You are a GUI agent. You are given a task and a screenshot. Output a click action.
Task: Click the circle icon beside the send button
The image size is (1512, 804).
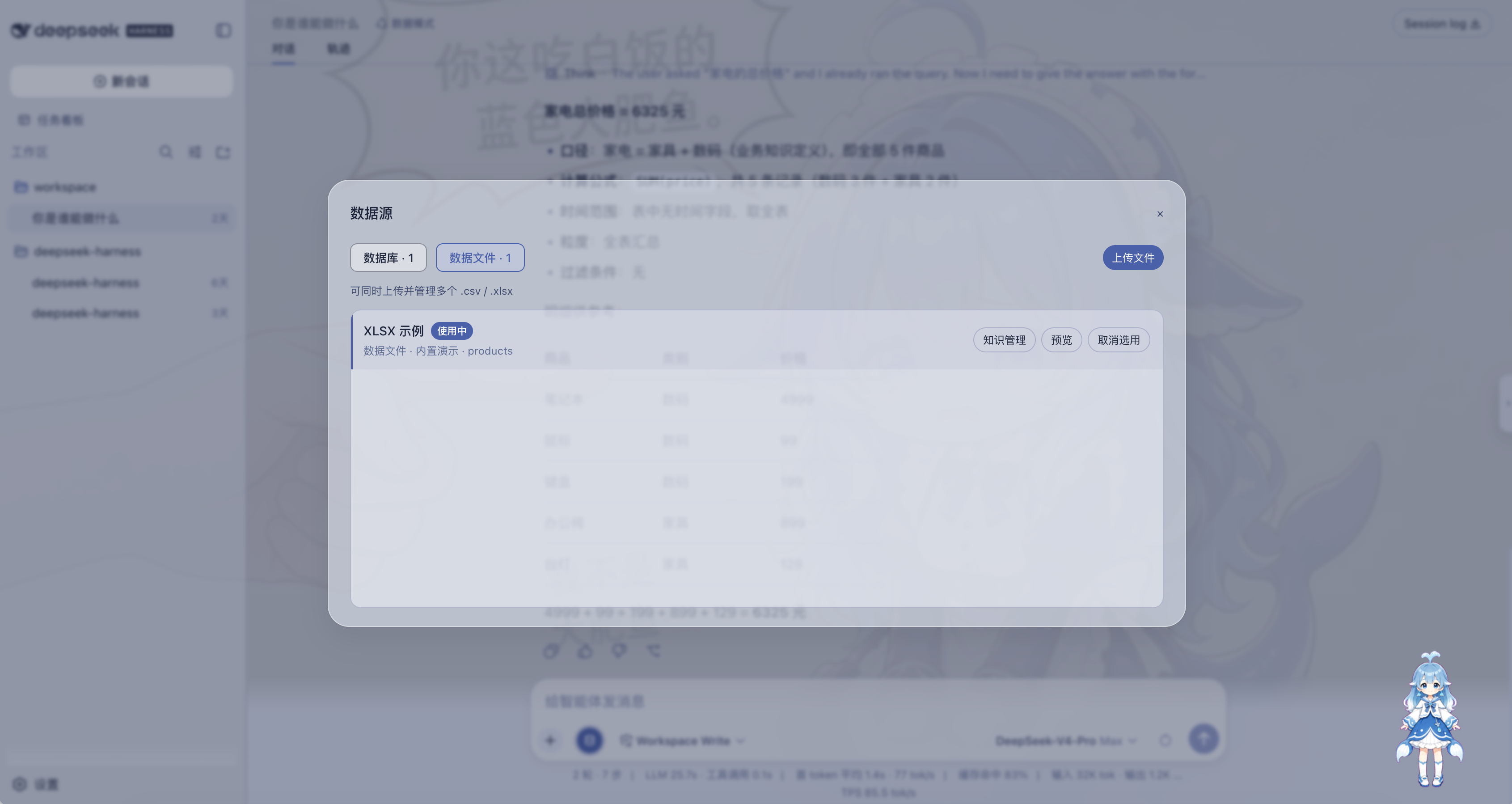point(1166,741)
